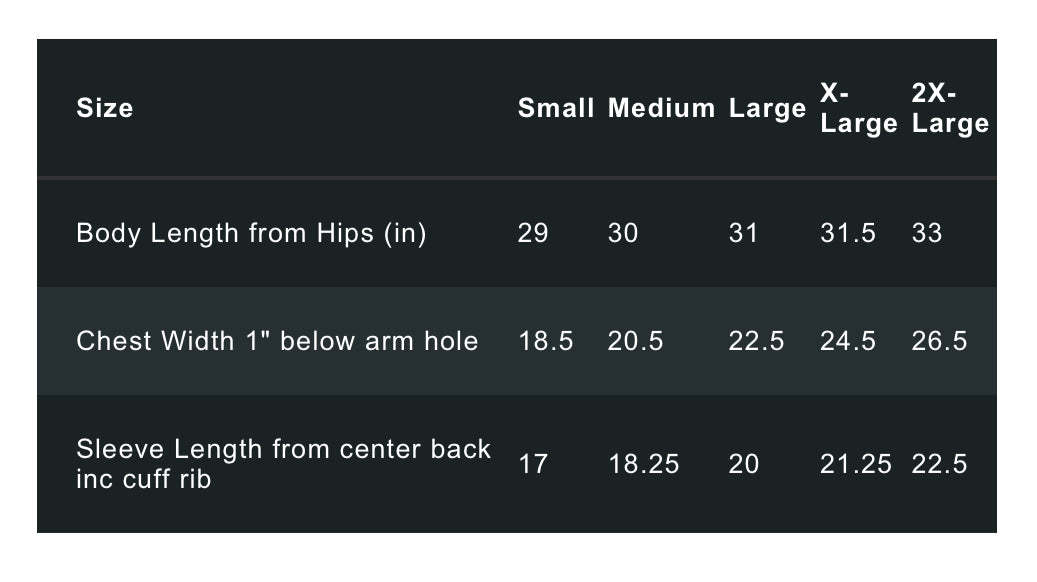The width and height of the screenshot is (1037, 582).
Task: Select the Small column header
Action: (x=556, y=108)
